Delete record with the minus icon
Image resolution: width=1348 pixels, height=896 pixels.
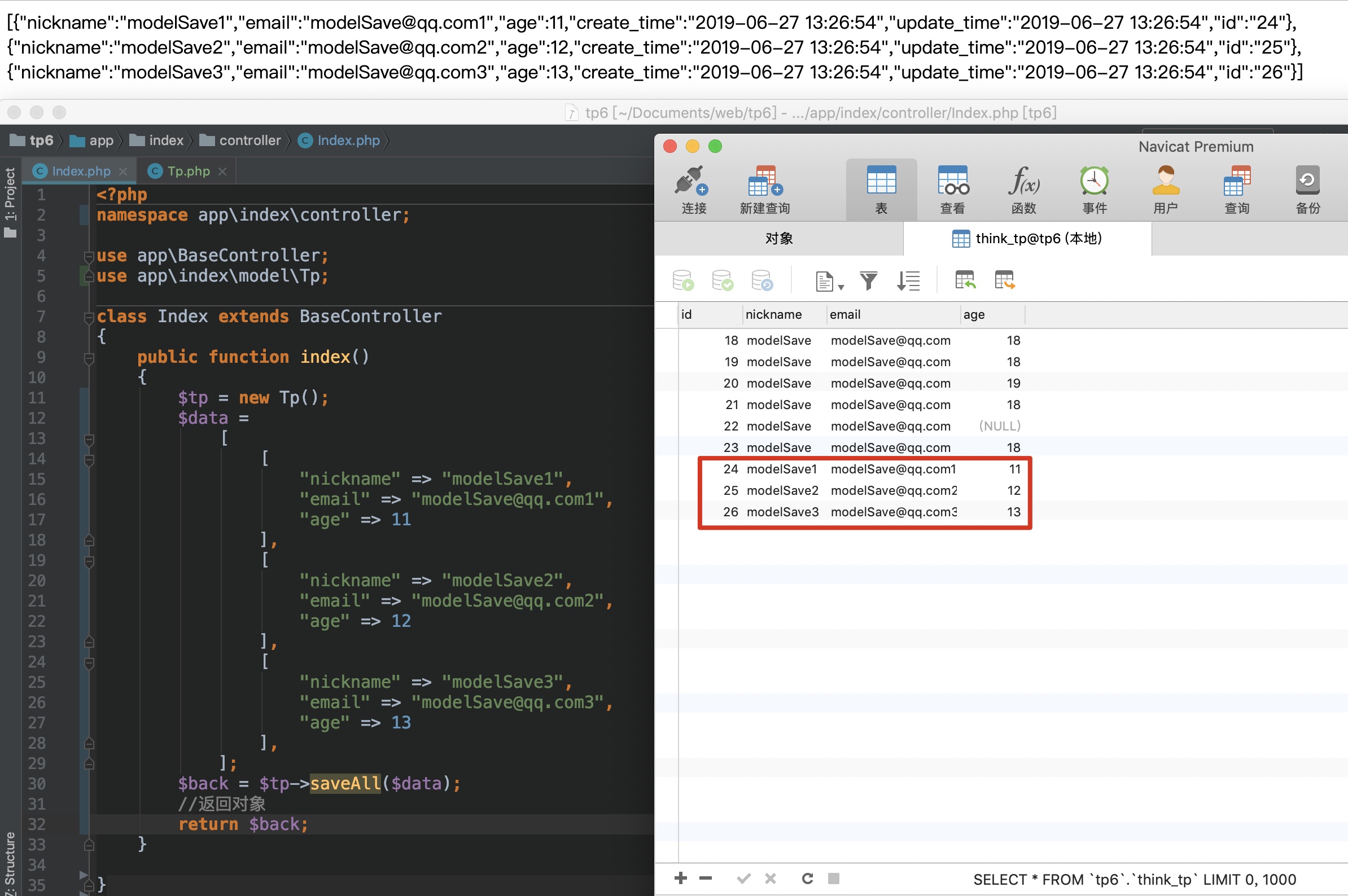point(706,878)
